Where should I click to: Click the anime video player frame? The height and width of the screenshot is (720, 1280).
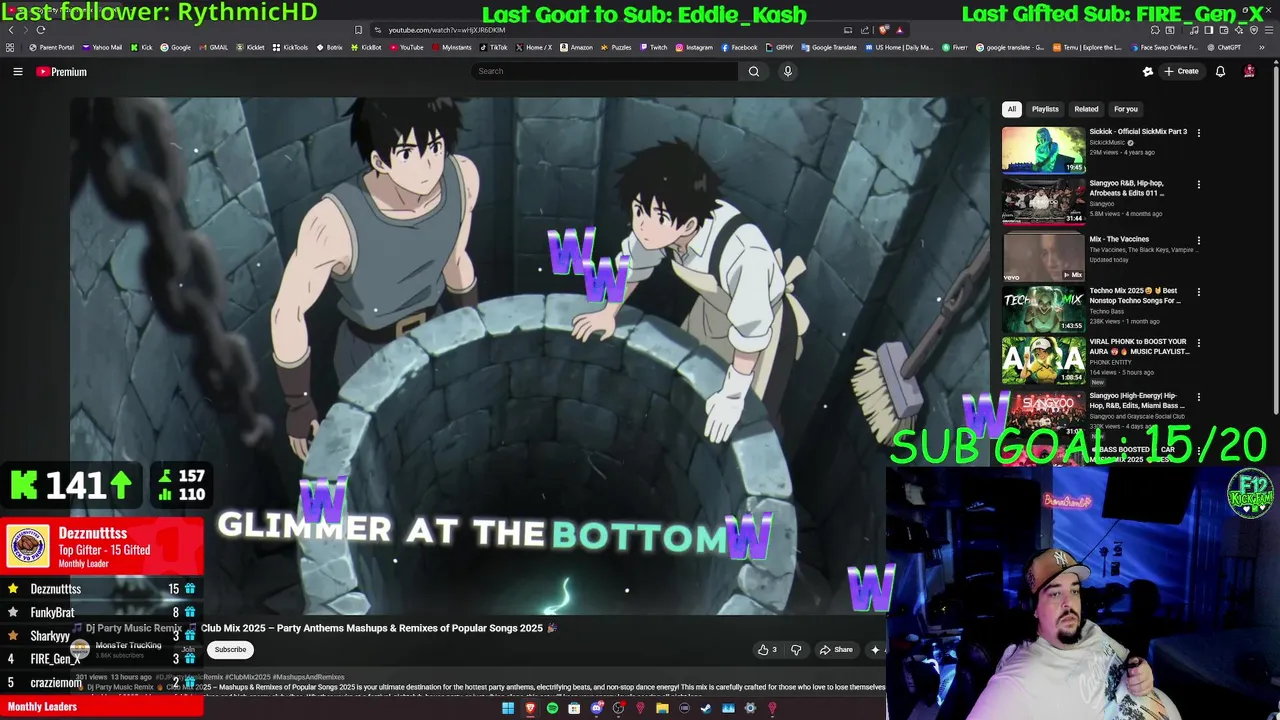(x=530, y=355)
